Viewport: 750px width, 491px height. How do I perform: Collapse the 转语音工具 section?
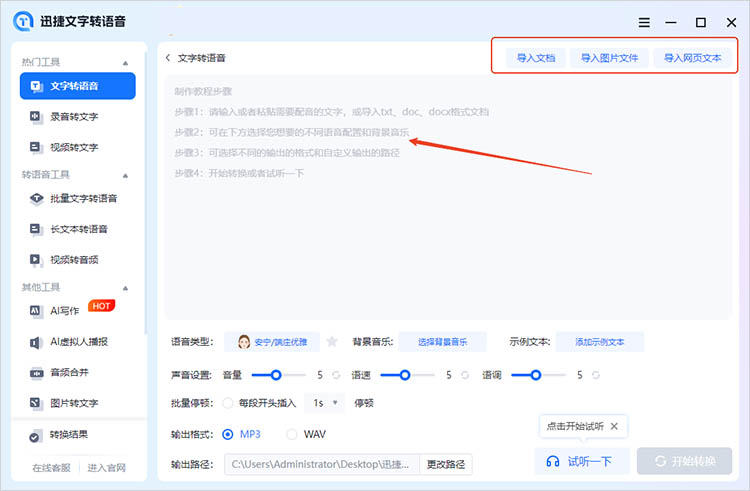(x=125, y=175)
